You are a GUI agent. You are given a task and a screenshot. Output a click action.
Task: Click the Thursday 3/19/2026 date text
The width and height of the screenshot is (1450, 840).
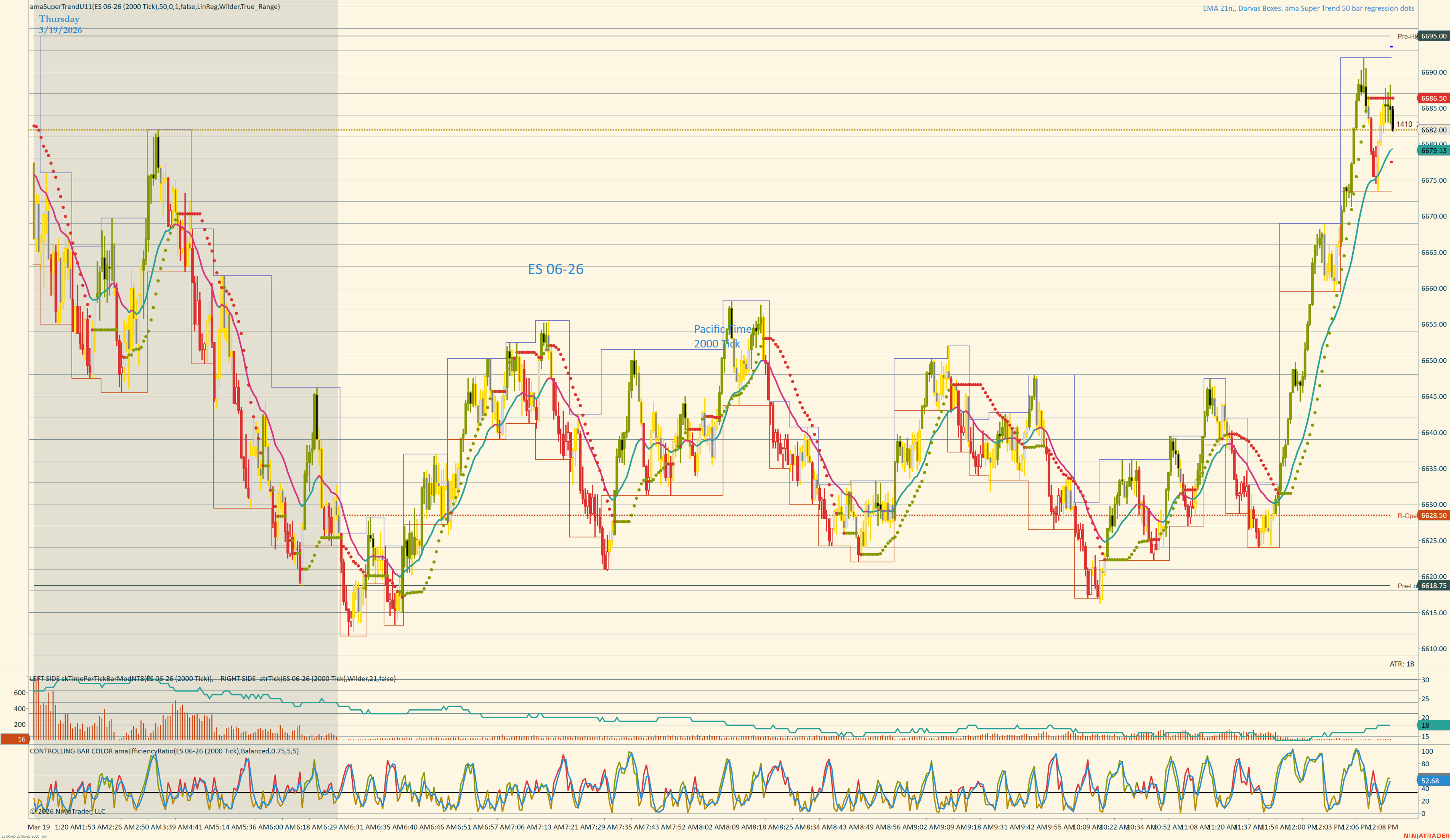(61, 24)
